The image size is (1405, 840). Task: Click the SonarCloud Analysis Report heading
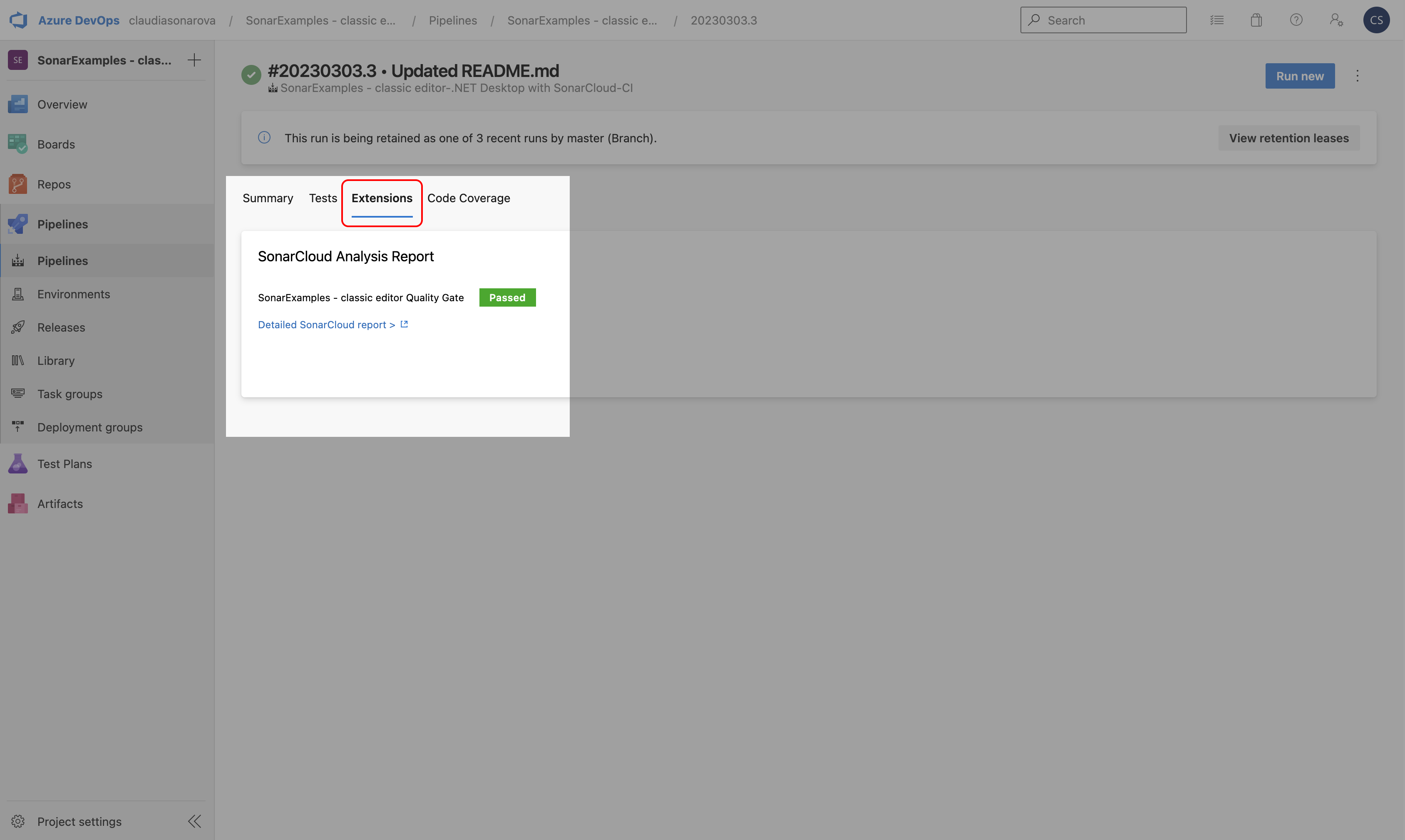(346, 256)
